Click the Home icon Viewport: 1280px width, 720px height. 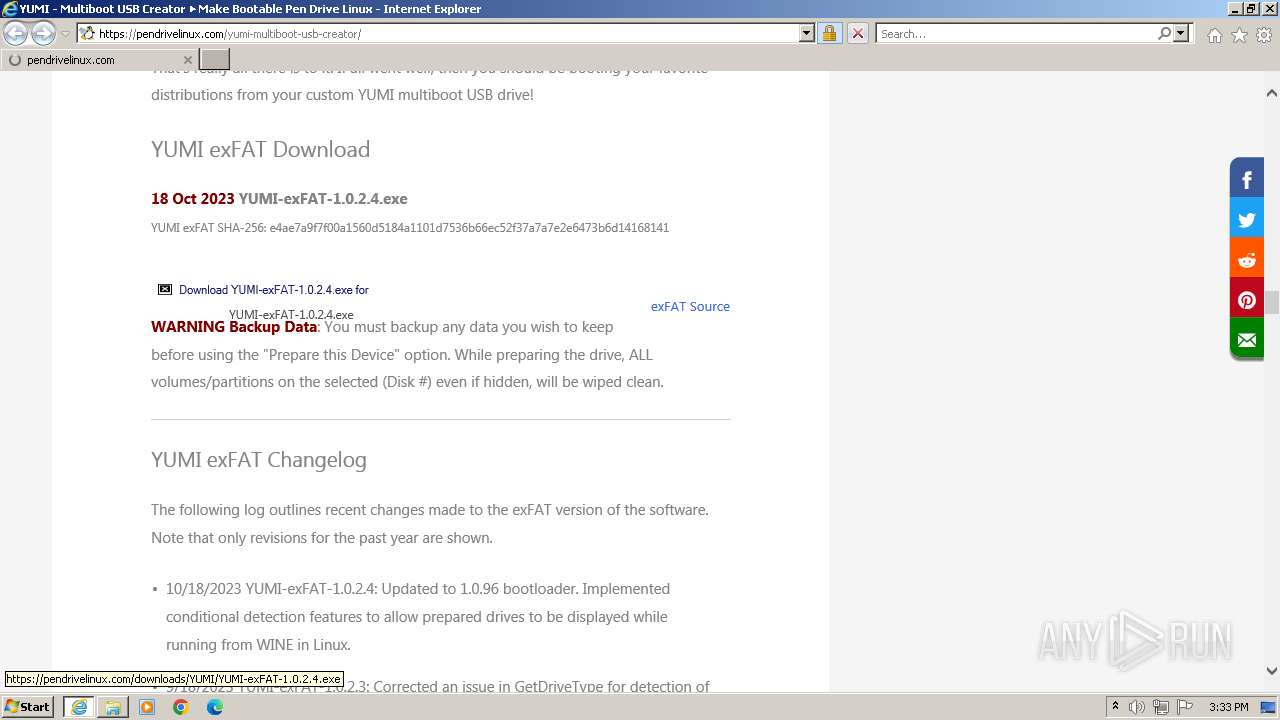(x=1214, y=35)
